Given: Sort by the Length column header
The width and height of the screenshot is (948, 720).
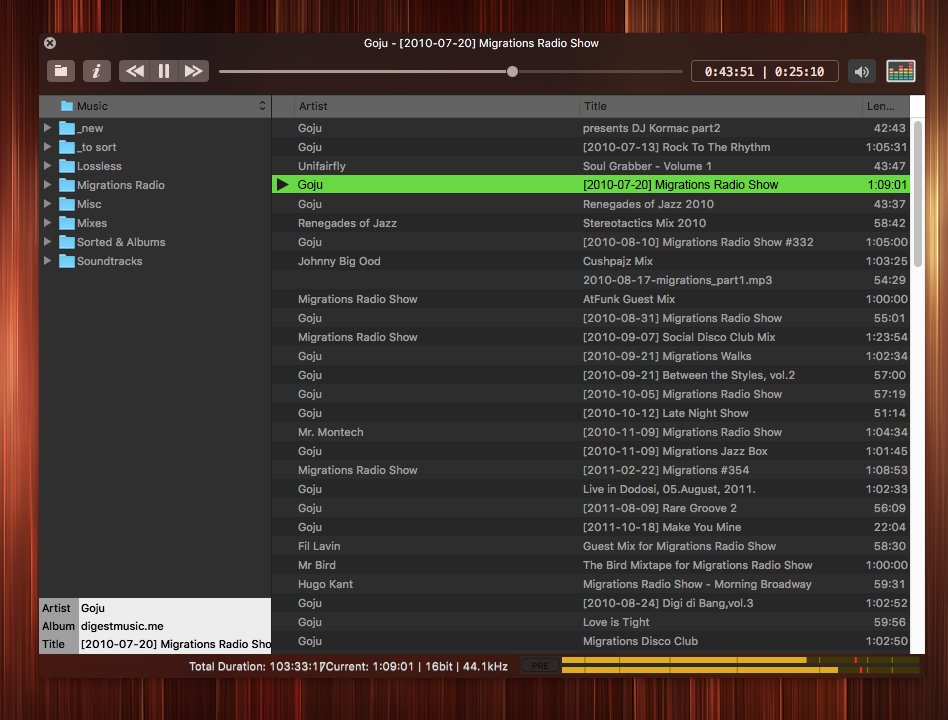Looking at the screenshot, I should click(886, 106).
